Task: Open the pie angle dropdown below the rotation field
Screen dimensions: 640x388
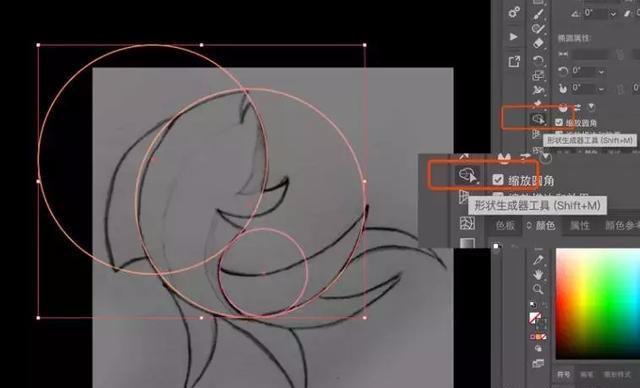Action: 601,89
